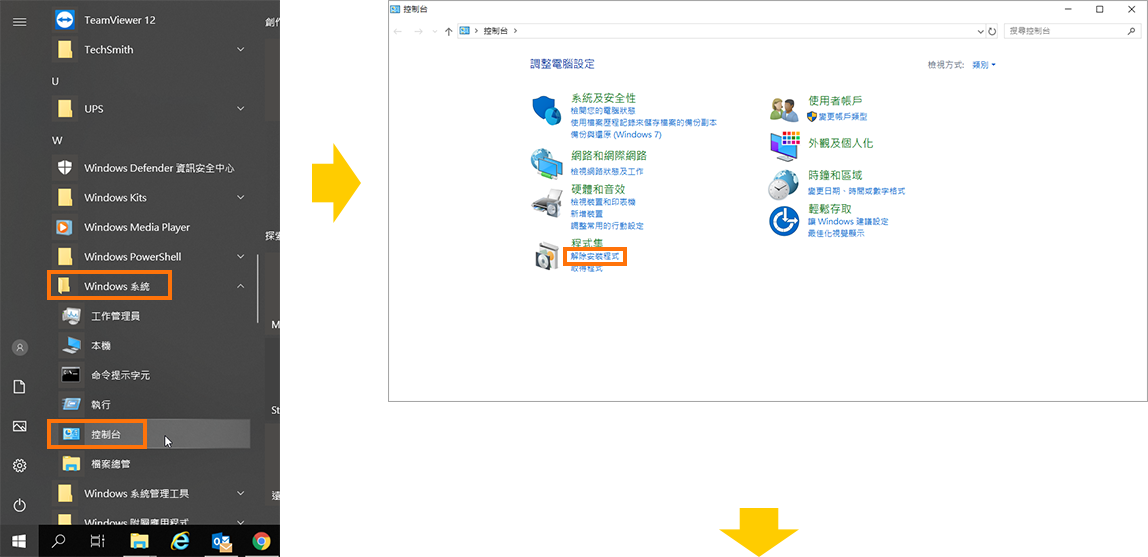Click the 外觀及個人化 monitor icon

[x=785, y=146]
